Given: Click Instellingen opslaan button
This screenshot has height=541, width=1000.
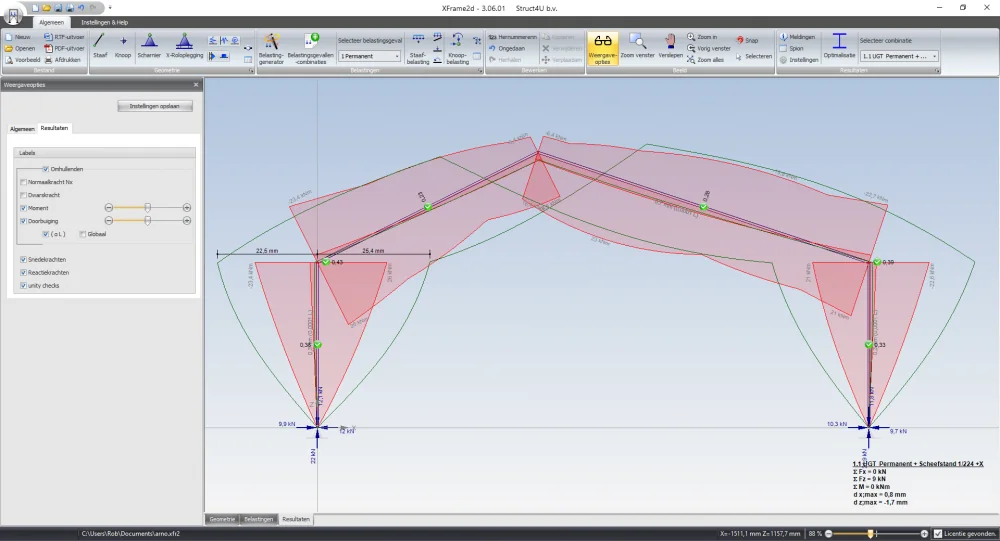Looking at the screenshot, I should pyautogui.click(x=155, y=106).
